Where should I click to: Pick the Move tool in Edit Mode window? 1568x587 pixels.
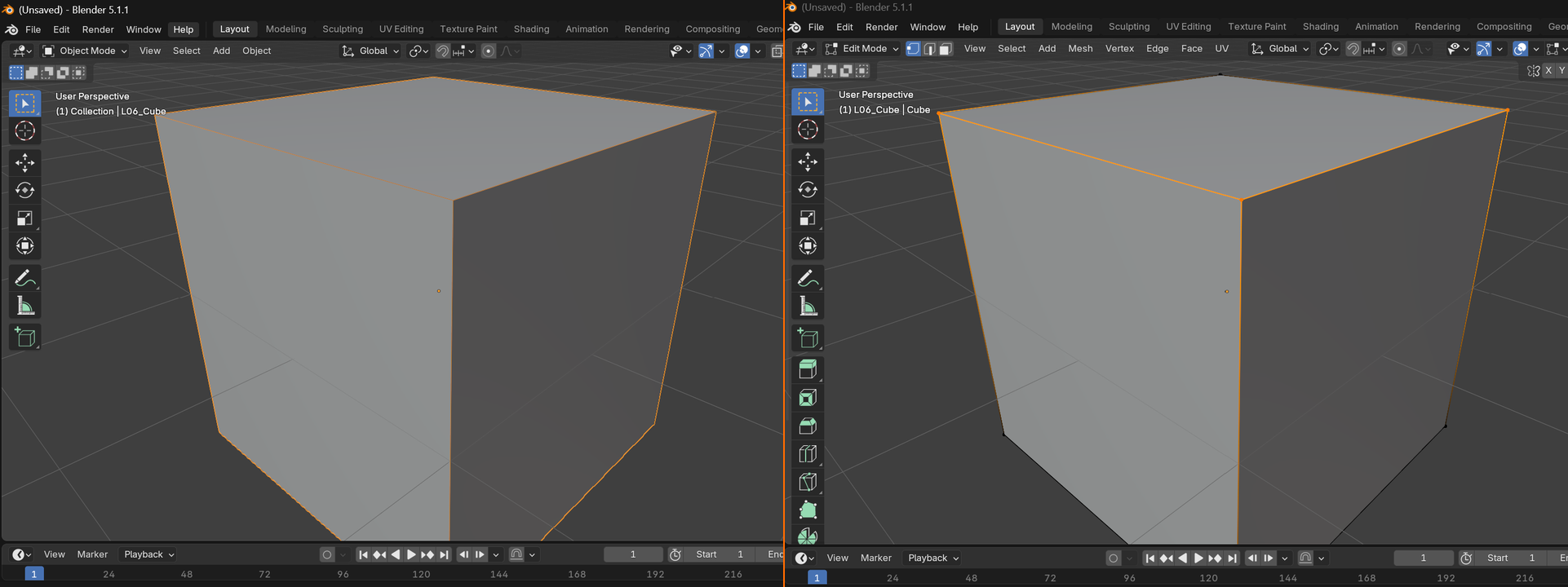(x=808, y=161)
